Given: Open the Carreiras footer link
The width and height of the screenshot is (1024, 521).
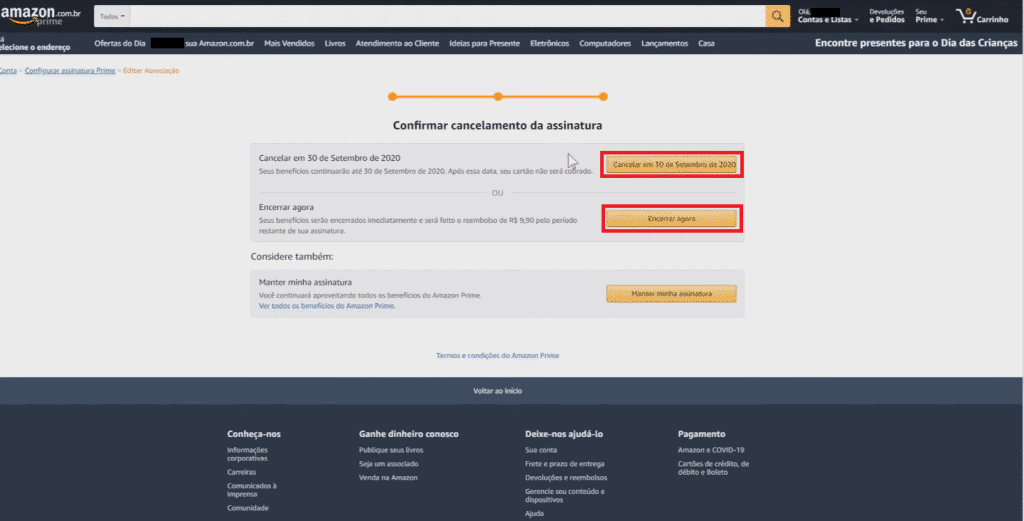Looking at the screenshot, I should [x=242, y=472].
